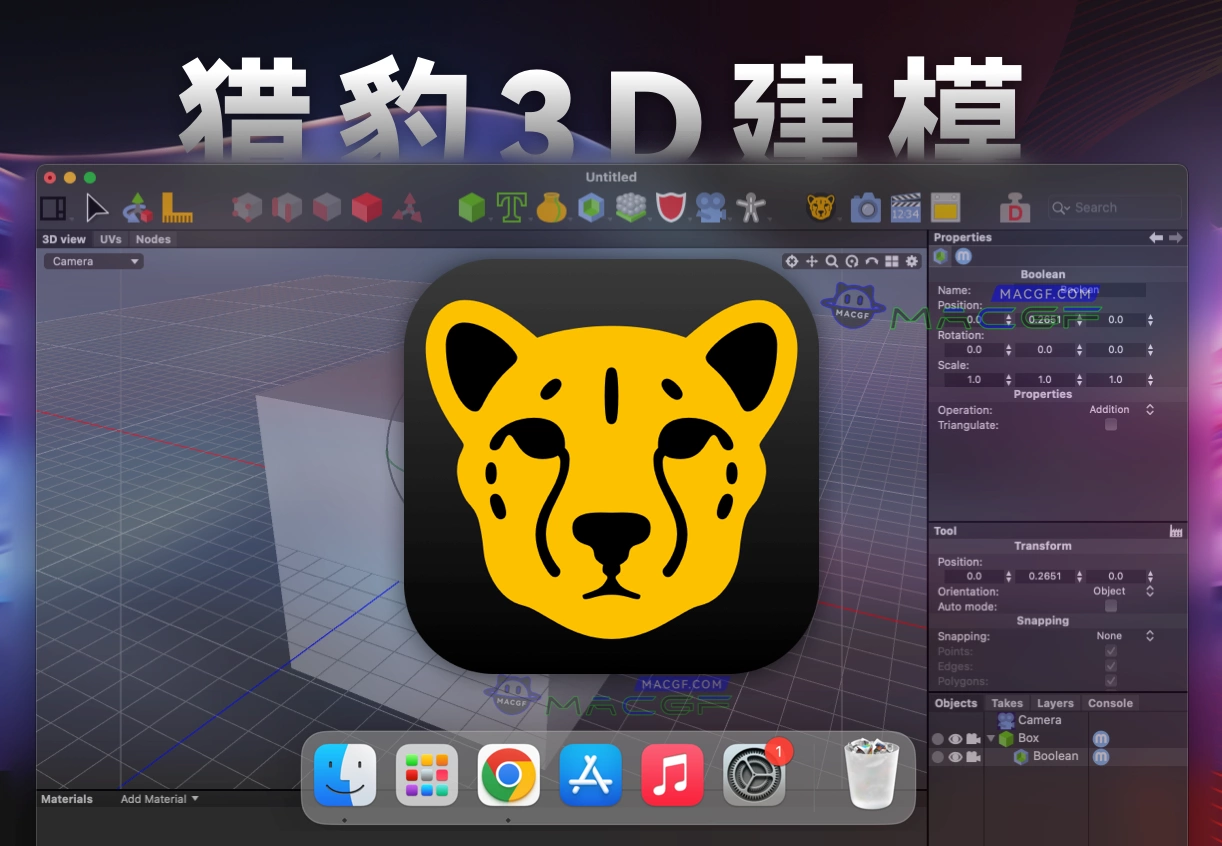The height and width of the screenshot is (846, 1222).
Task: Open the search options magnifier dropdown
Action: click(1061, 208)
